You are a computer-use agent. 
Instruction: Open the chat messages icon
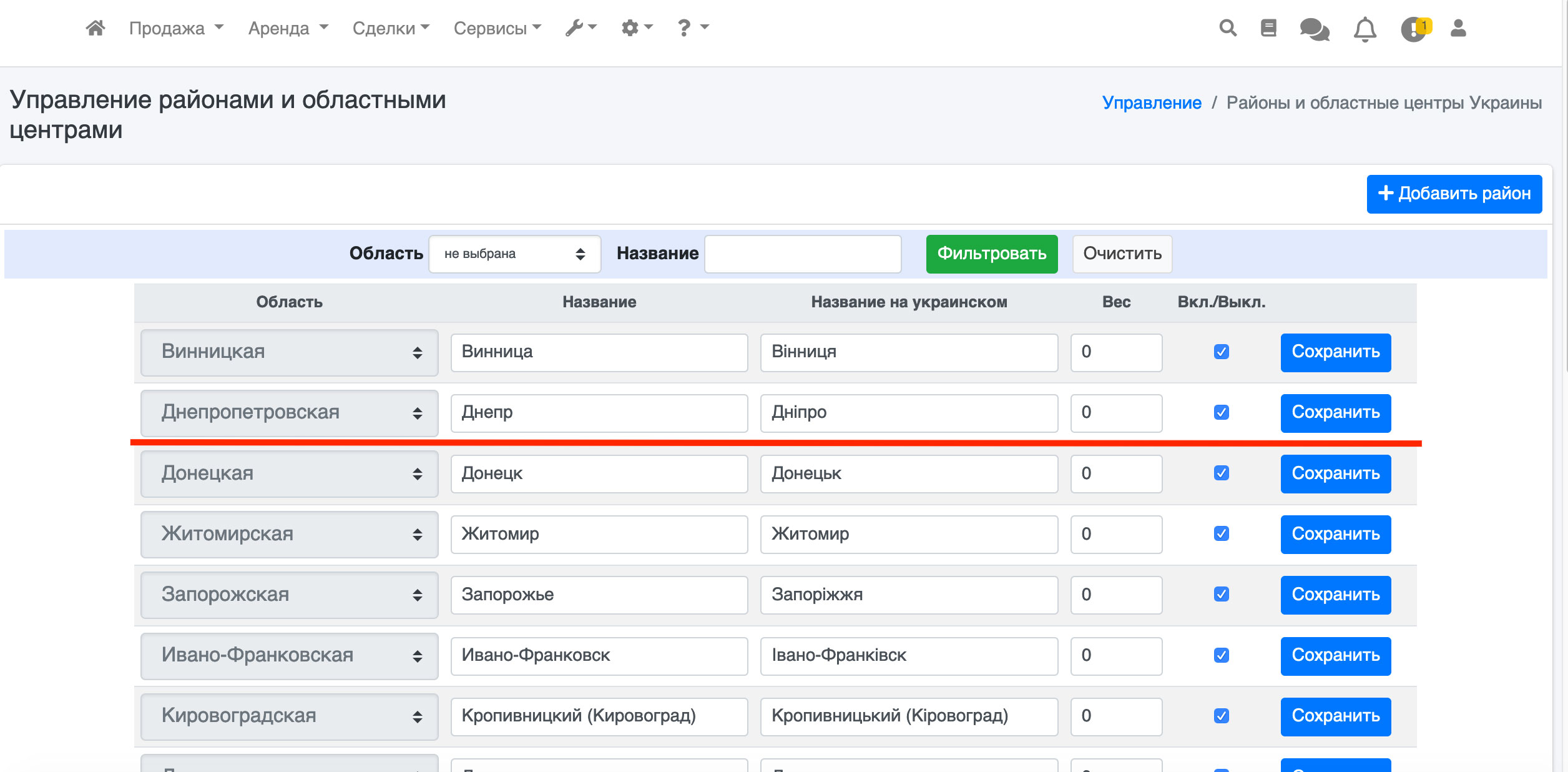pyautogui.click(x=1314, y=29)
